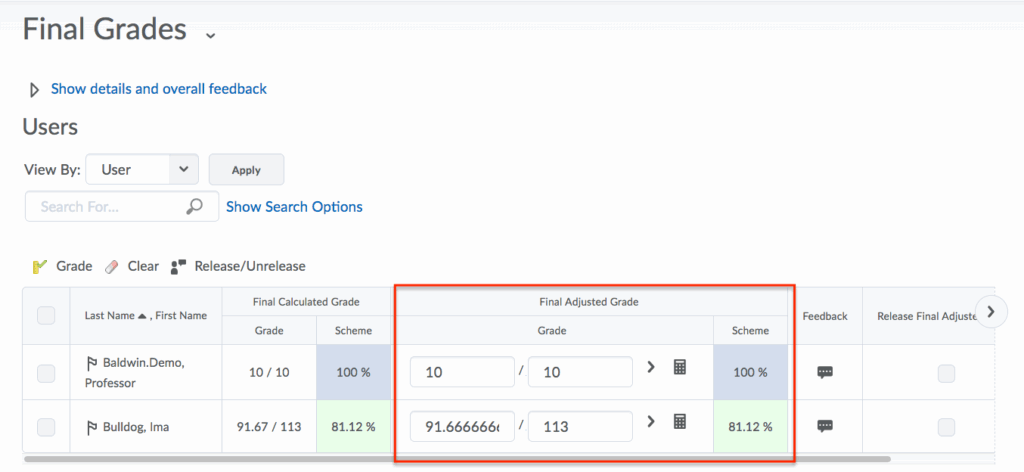Open calculator icon for Baldwin.Demo row
The height and width of the screenshot is (472, 1024).
pyautogui.click(x=680, y=368)
